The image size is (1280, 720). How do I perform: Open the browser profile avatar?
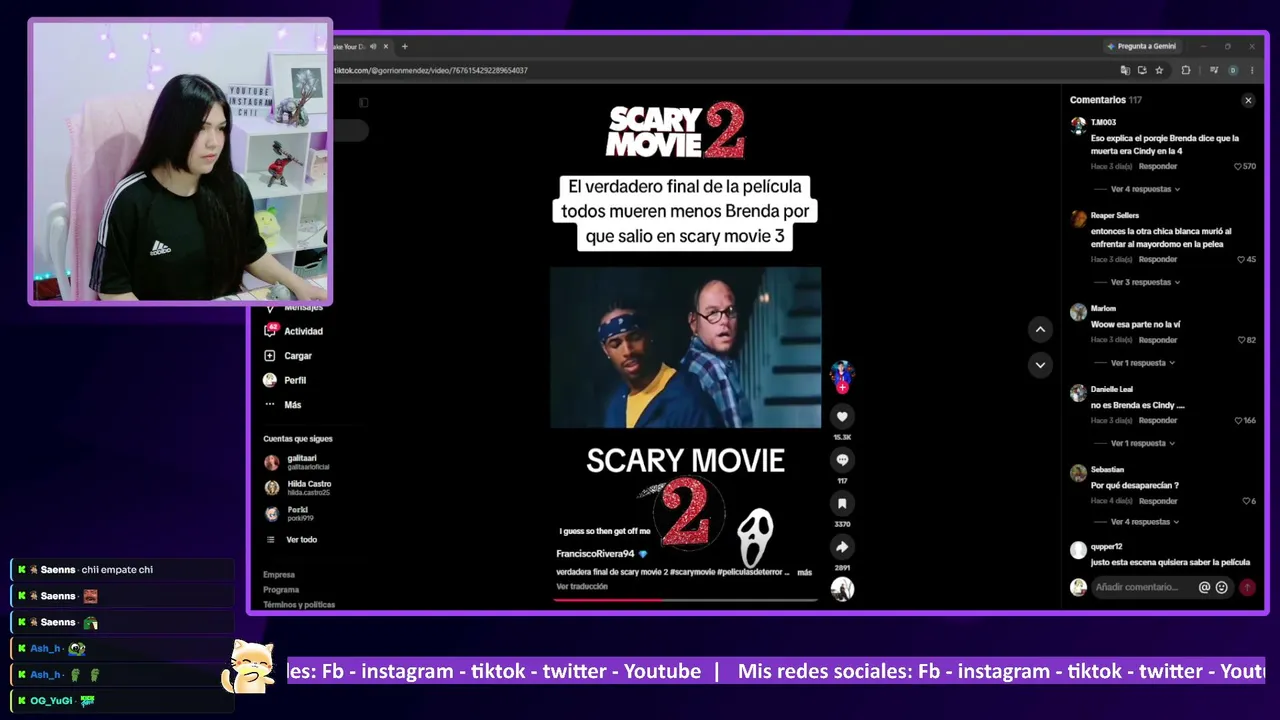point(1233,70)
